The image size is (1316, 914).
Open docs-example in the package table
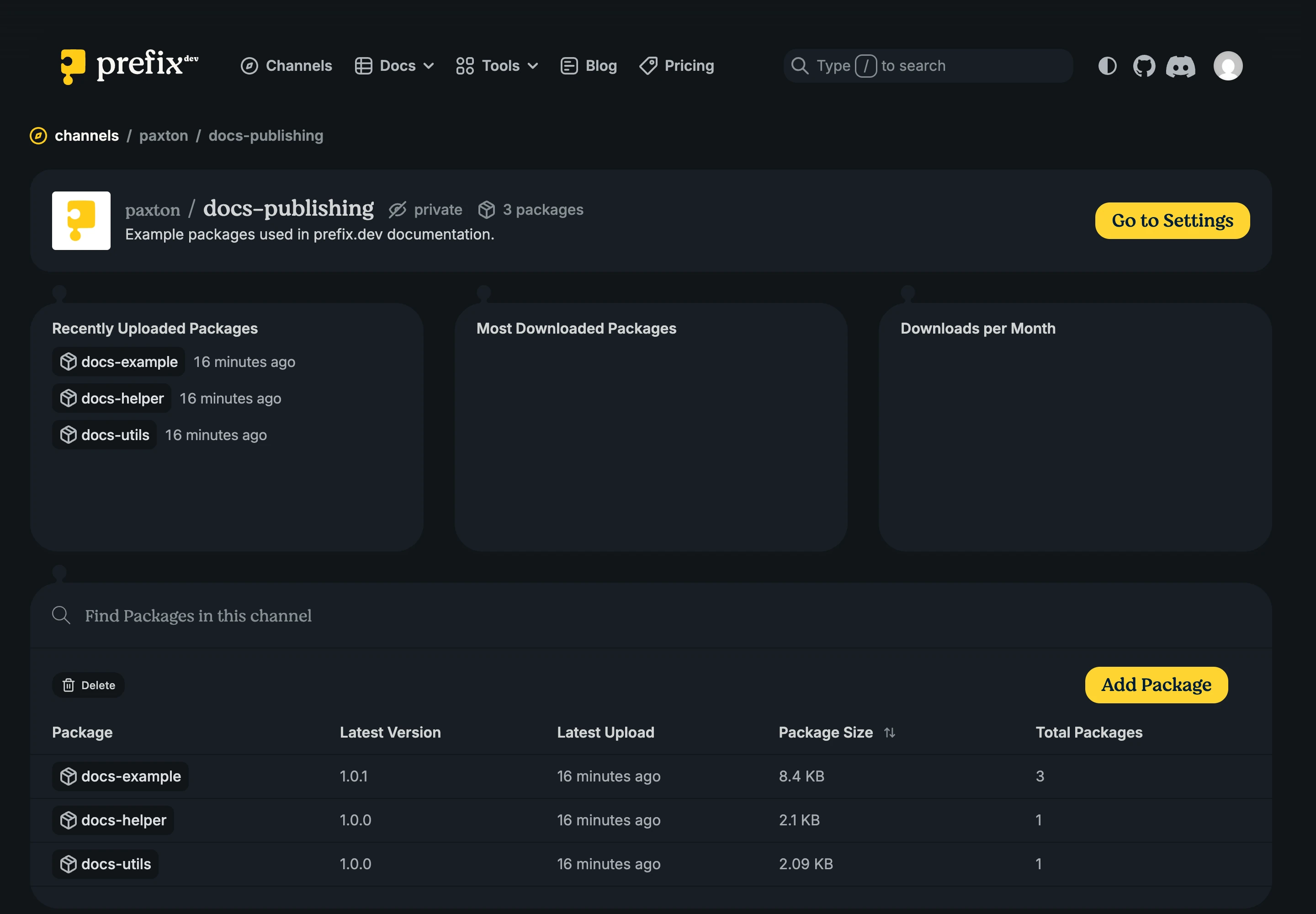coord(120,776)
